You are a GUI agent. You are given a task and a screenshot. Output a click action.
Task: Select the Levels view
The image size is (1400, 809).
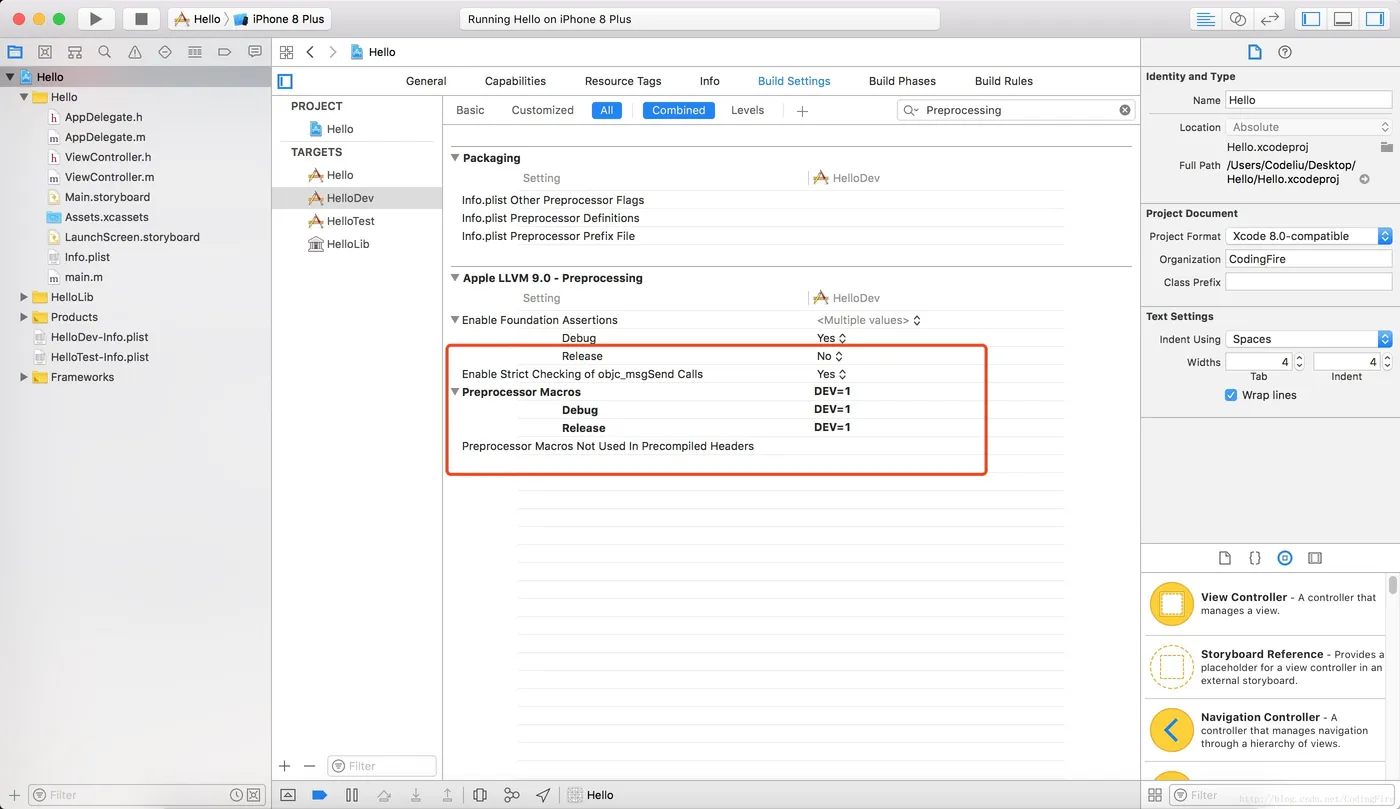[747, 110]
